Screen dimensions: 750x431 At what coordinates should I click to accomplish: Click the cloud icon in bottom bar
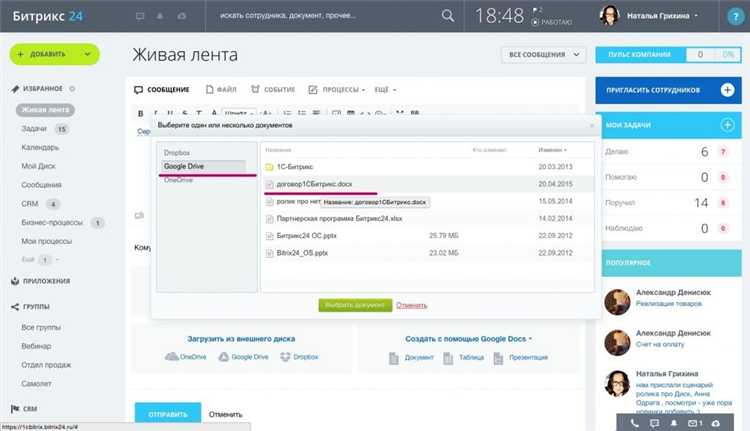[x=716, y=423]
